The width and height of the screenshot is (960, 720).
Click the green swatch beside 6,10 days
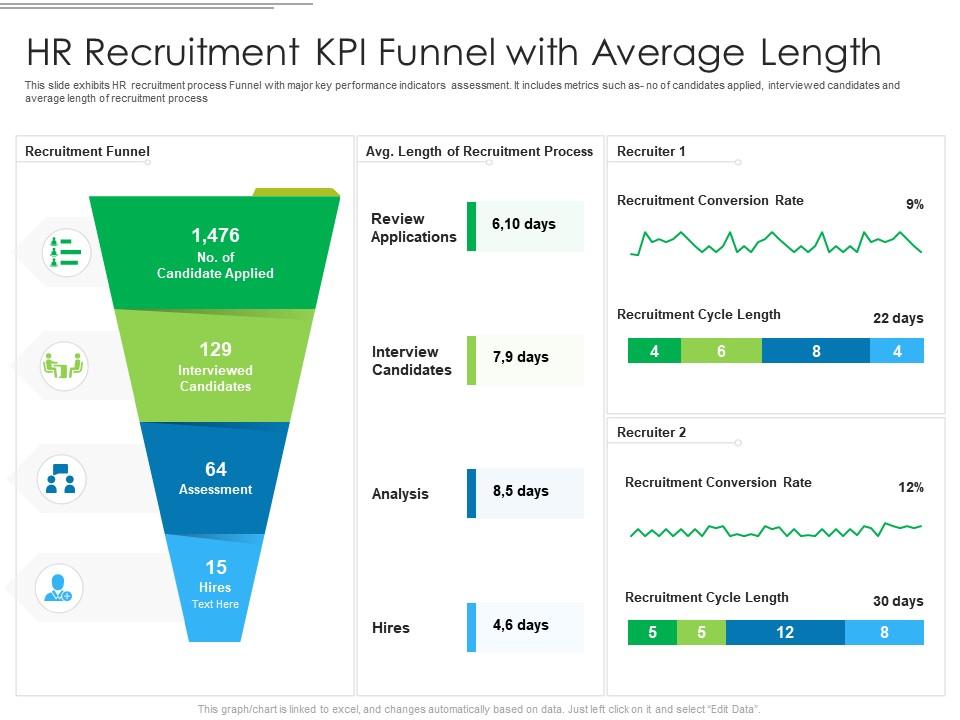(471, 226)
